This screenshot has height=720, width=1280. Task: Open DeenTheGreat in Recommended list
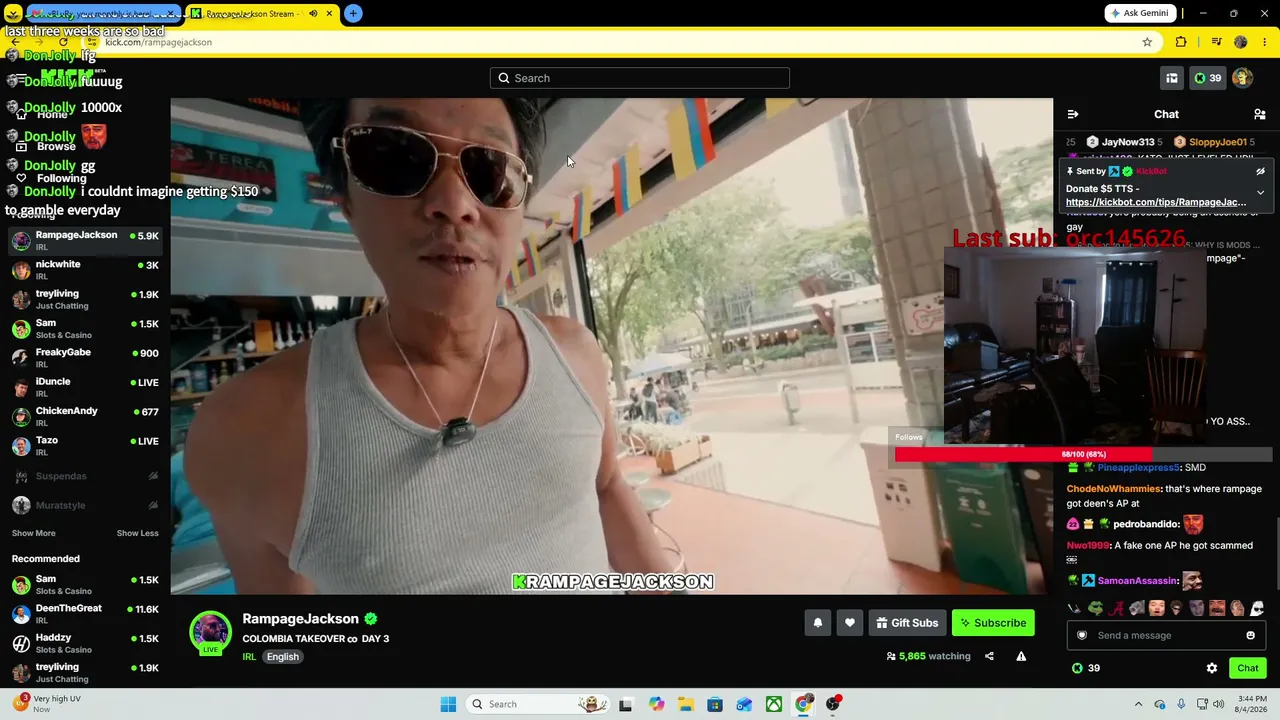[85, 614]
